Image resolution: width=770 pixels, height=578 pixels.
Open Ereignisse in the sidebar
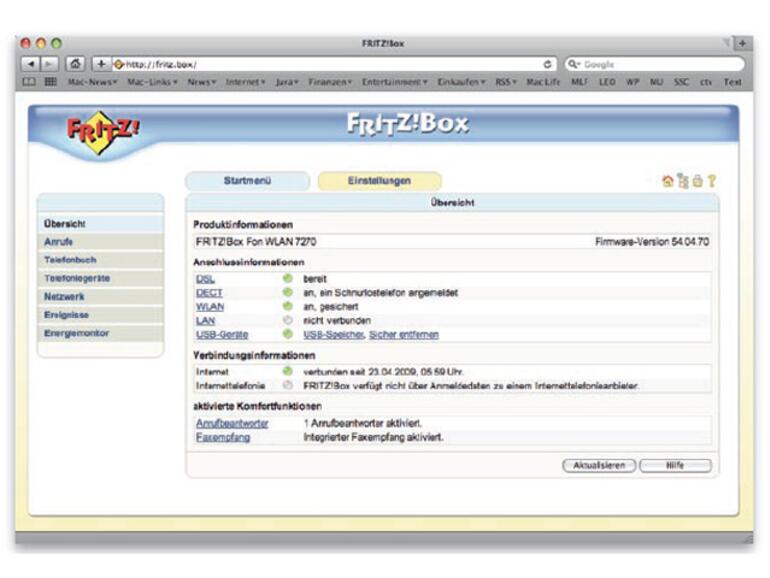pos(101,315)
